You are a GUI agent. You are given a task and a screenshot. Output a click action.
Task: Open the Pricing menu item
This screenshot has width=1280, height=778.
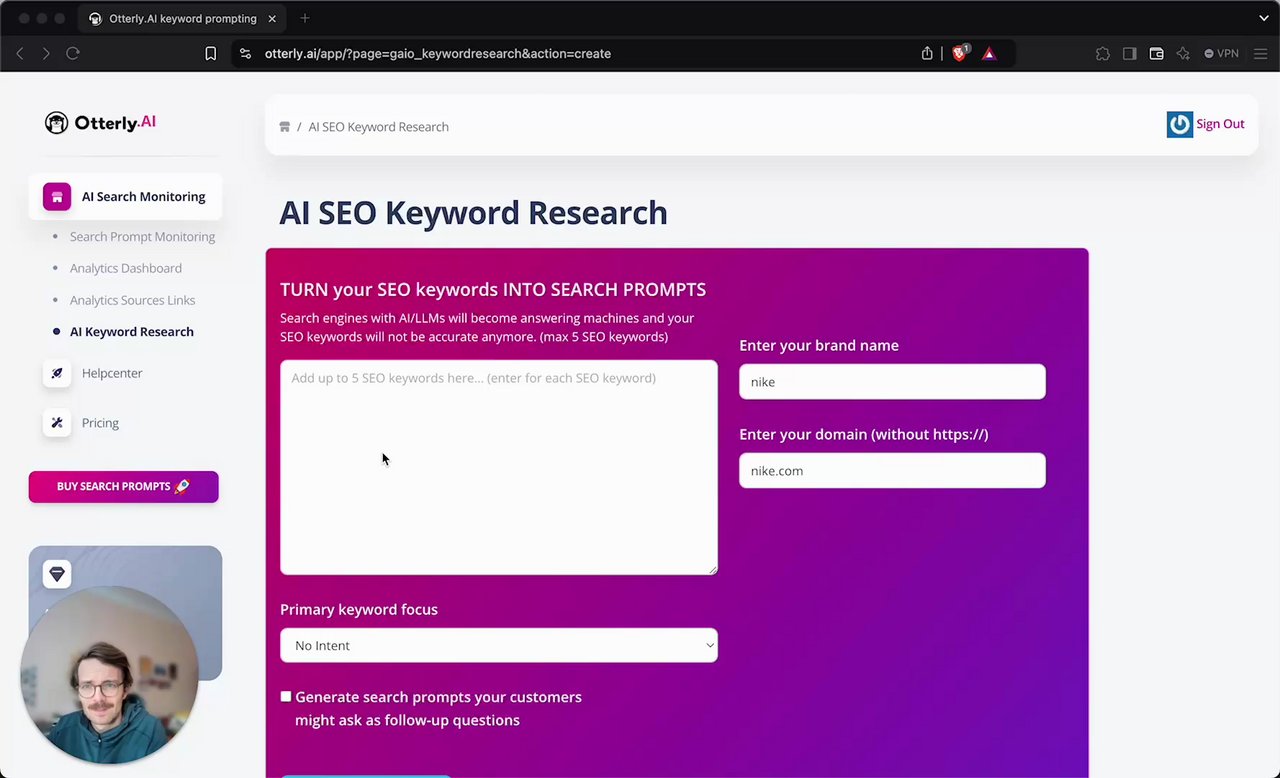tap(100, 423)
